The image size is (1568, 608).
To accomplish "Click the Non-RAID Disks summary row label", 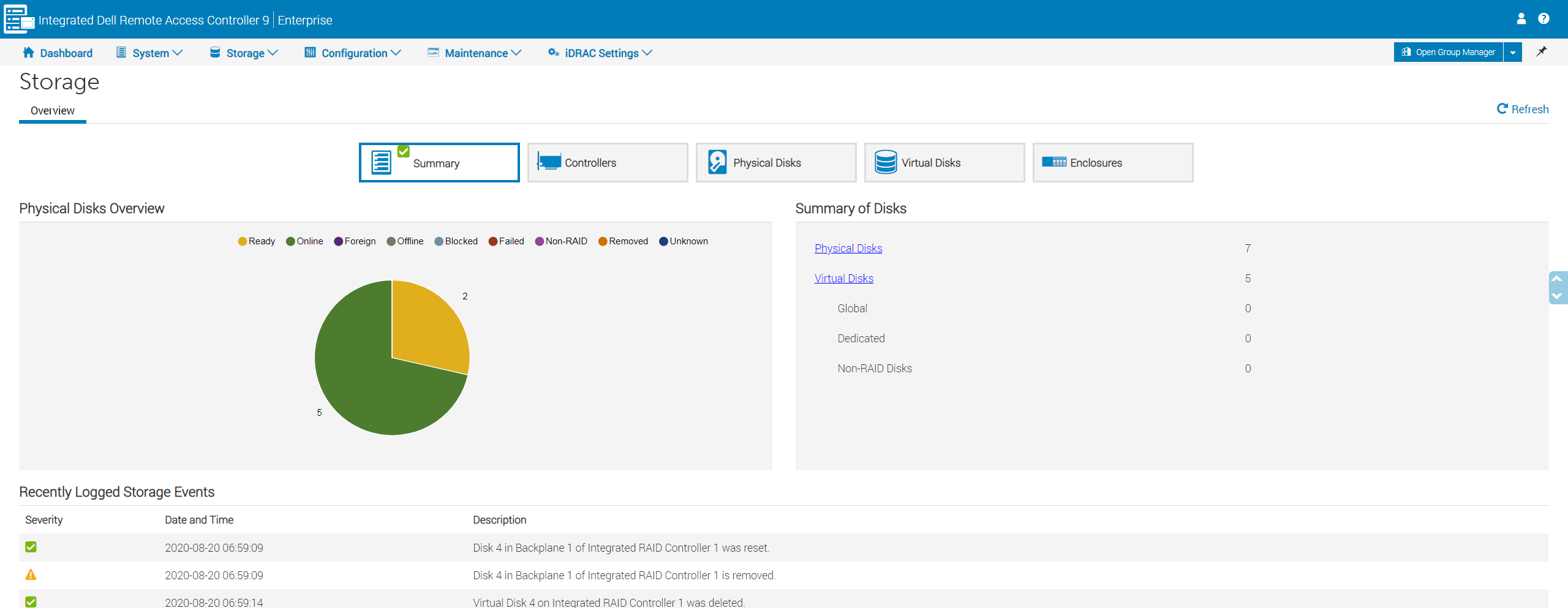I will (x=875, y=369).
